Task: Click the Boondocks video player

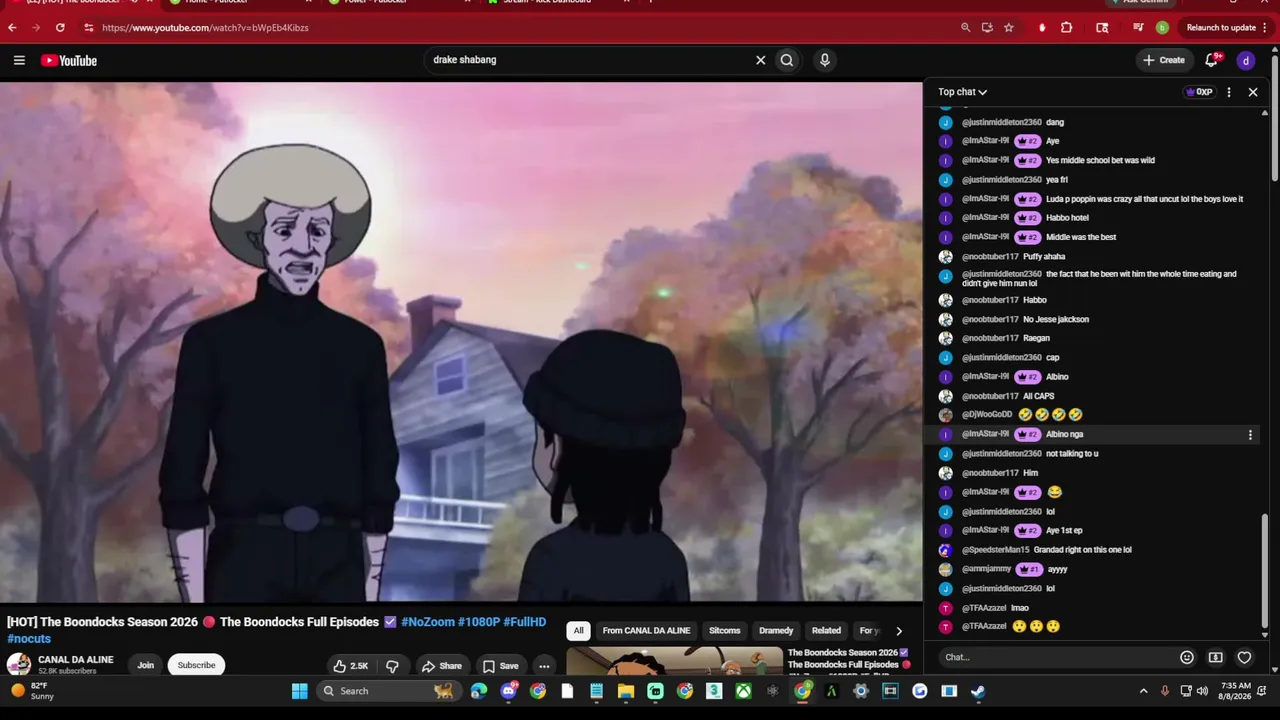Action: (x=461, y=341)
